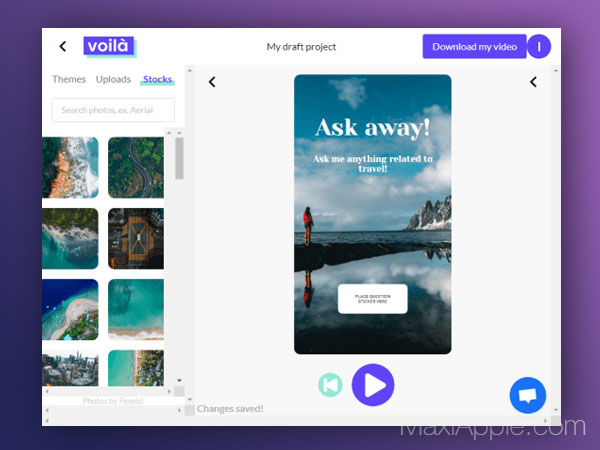The image size is (600, 450).
Task: Select the rocky coastline waves photo
Action: pyautogui.click(x=70, y=168)
